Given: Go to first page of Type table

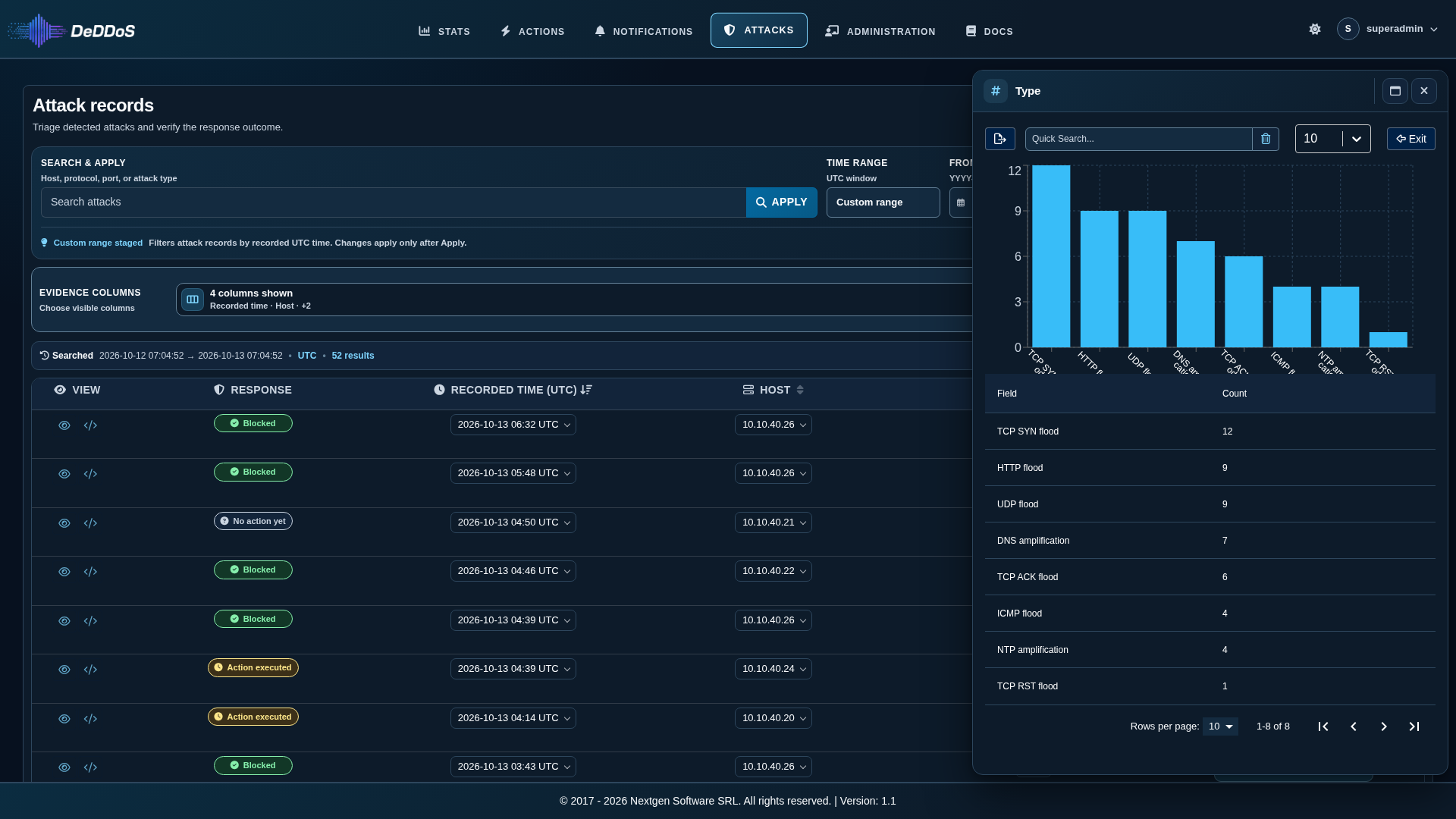Looking at the screenshot, I should pyautogui.click(x=1323, y=726).
